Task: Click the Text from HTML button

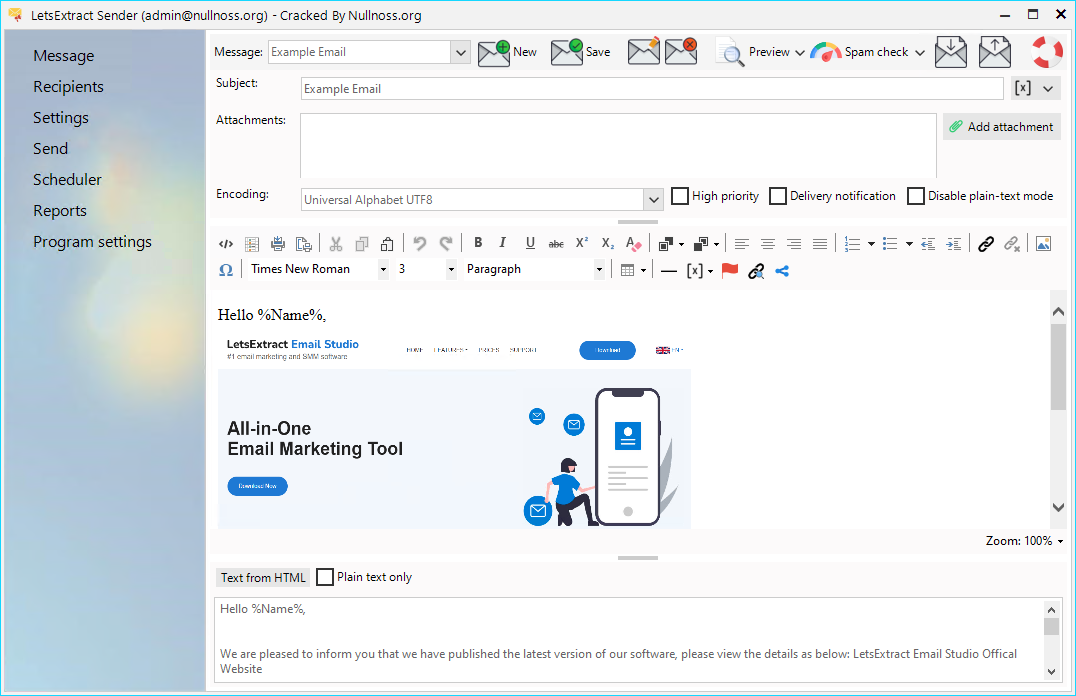Action: (263, 578)
